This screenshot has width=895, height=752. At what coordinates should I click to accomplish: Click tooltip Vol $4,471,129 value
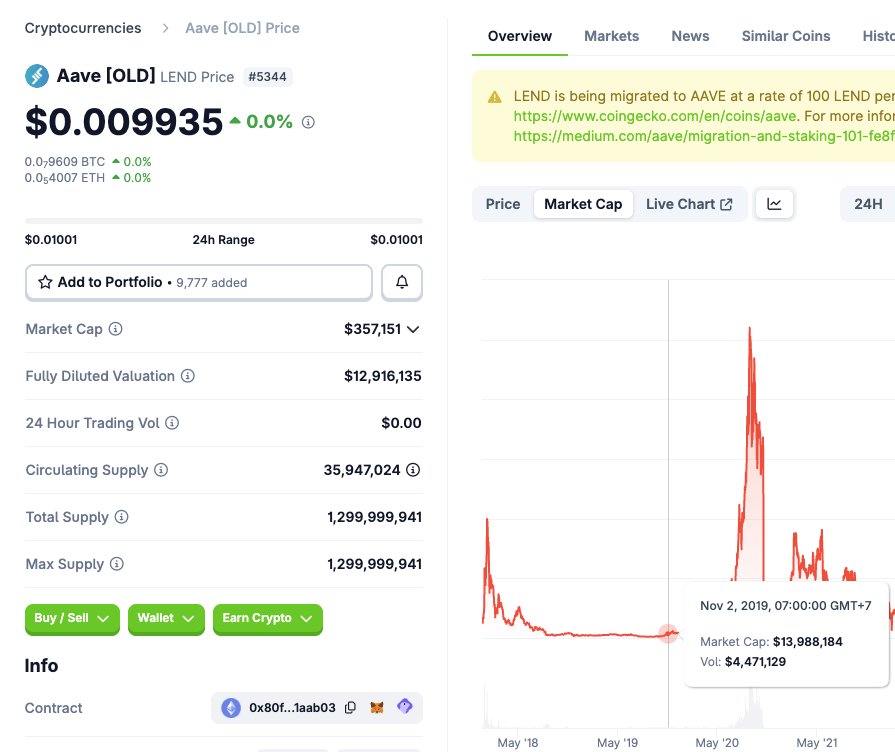click(755, 661)
